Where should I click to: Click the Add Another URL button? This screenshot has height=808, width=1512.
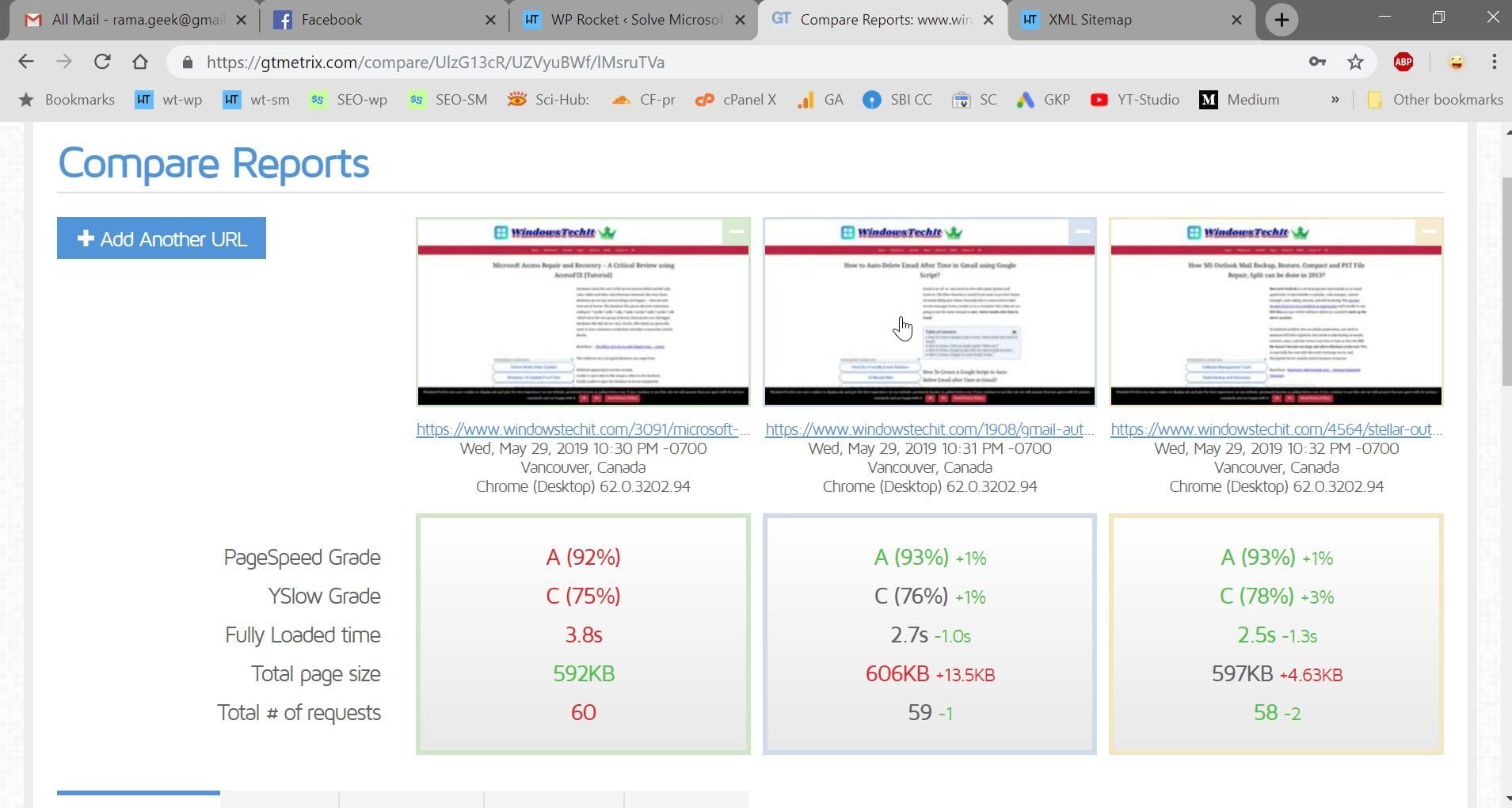pyautogui.click(x=162, y=238)
